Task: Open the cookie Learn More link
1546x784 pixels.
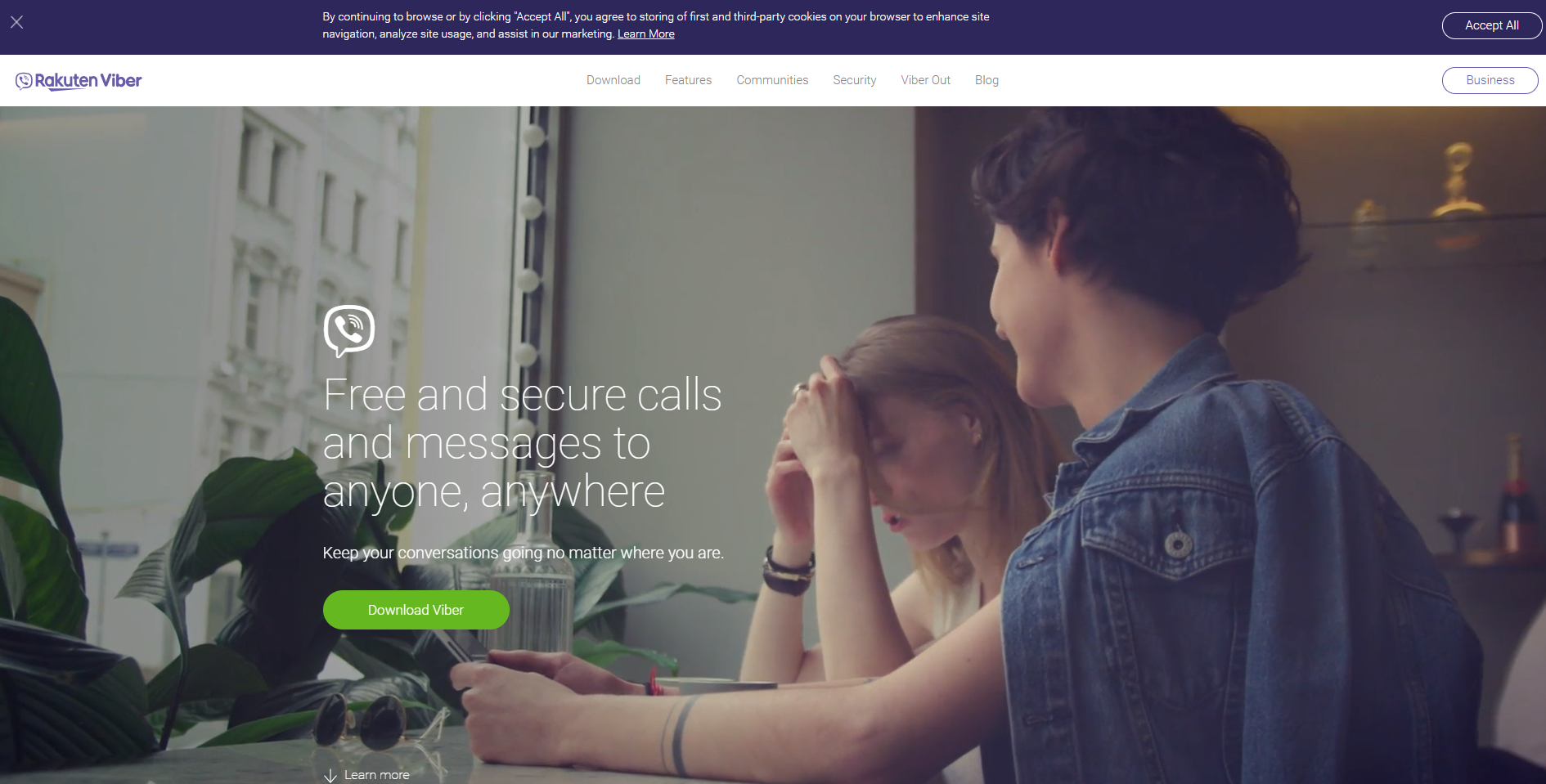Action: [645, 34]
